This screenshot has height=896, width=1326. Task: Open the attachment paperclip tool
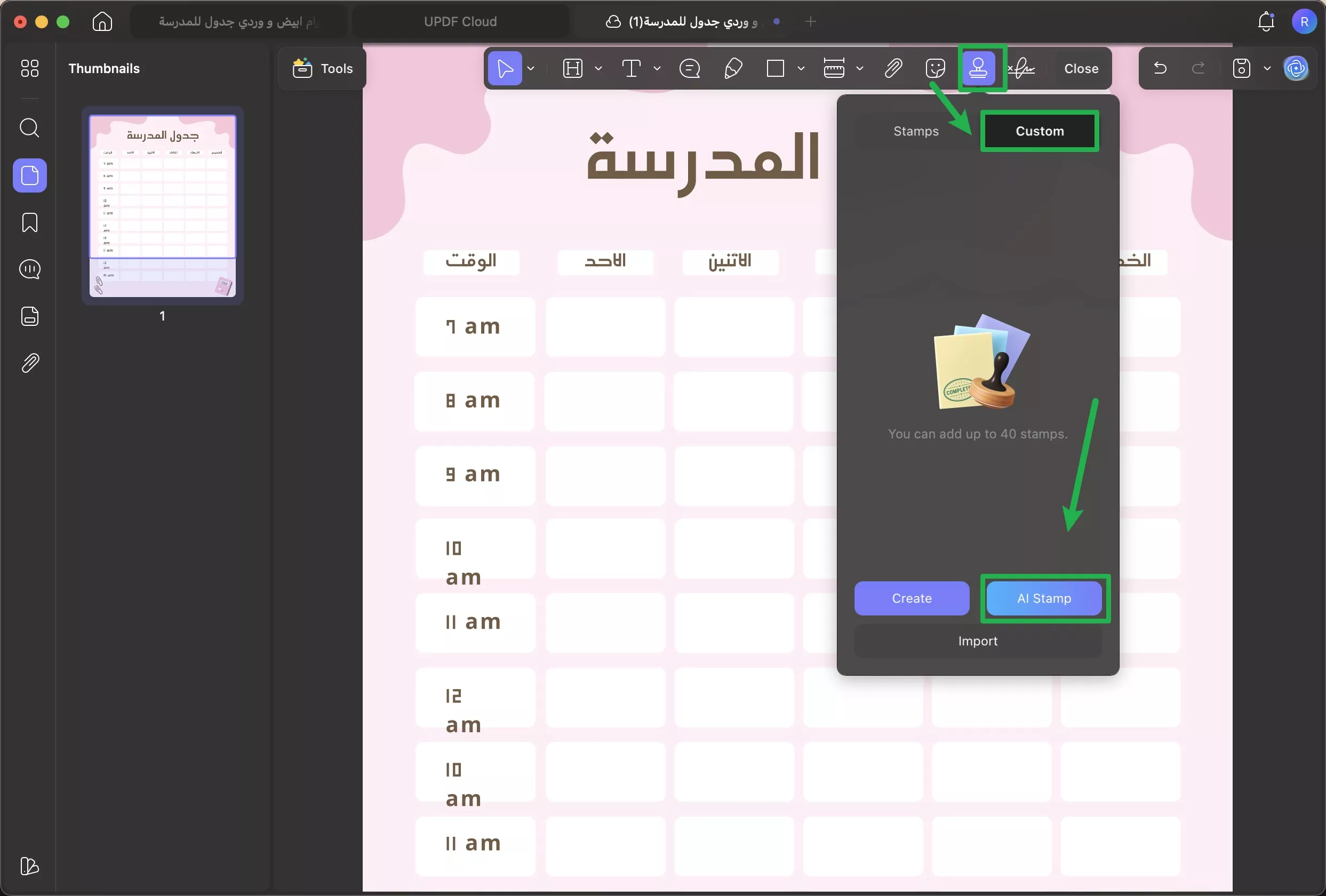[893, 68]
